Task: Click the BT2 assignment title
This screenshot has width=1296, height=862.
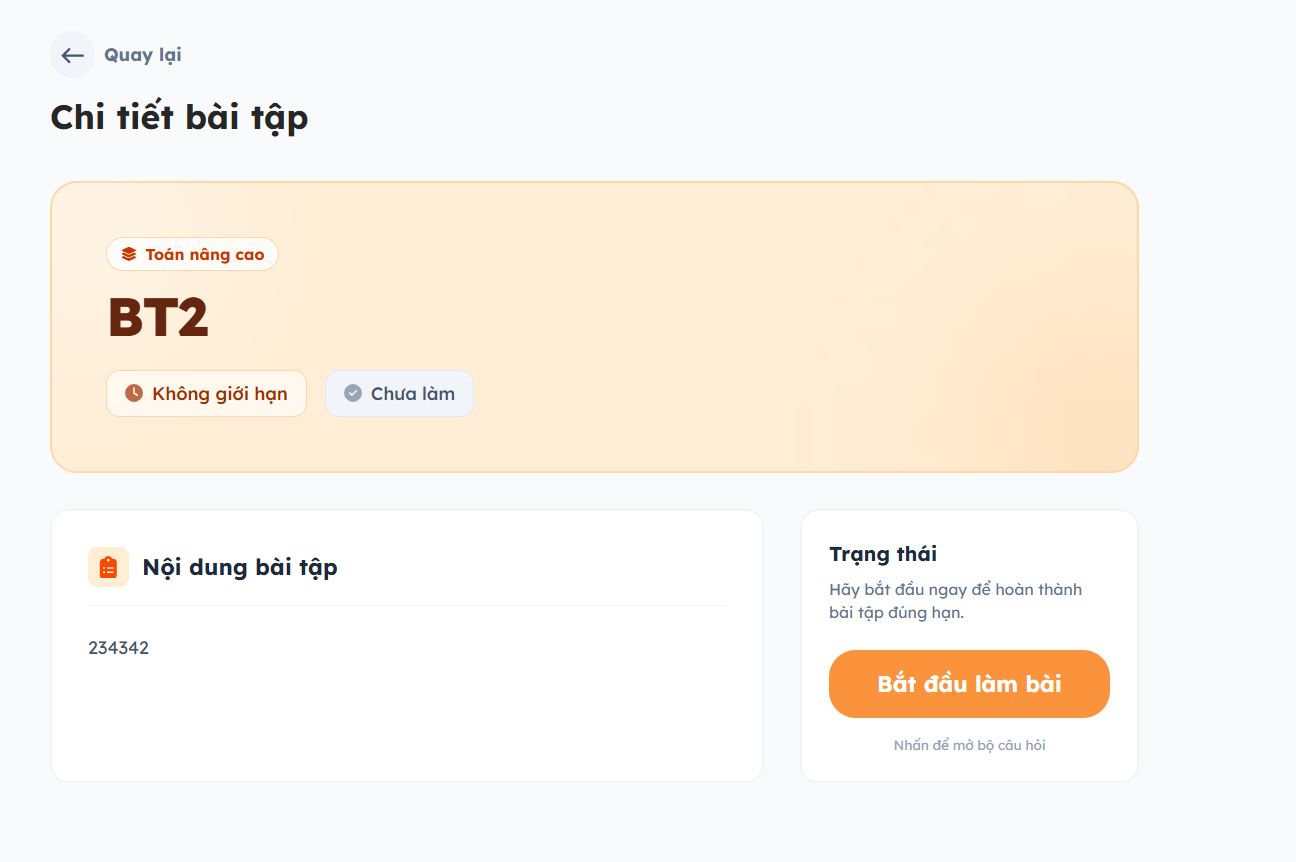Action: click(158, 318)
